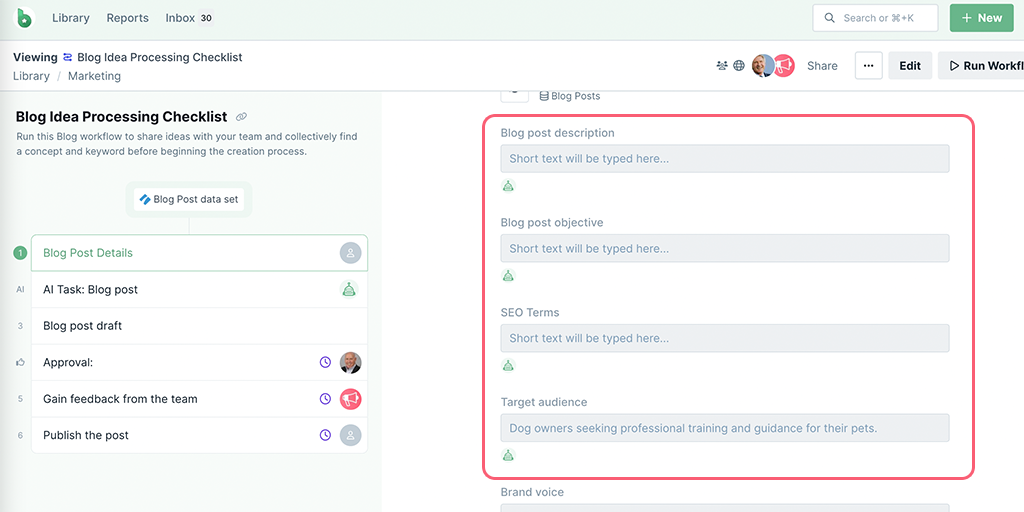Open the Library menu item
Viewport: 1024px width, 512px height.
71,18
